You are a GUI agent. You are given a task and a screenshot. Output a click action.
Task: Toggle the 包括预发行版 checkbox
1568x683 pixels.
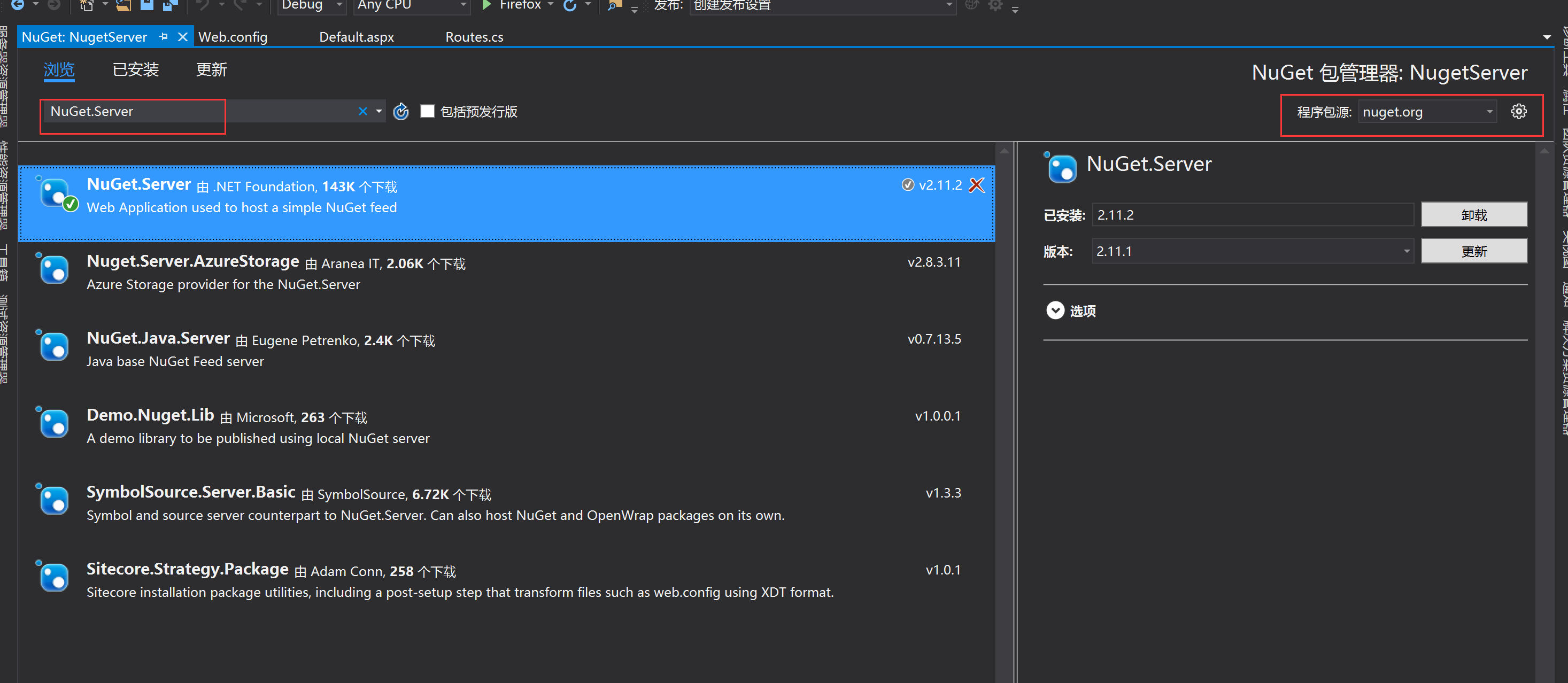[427, 111]
